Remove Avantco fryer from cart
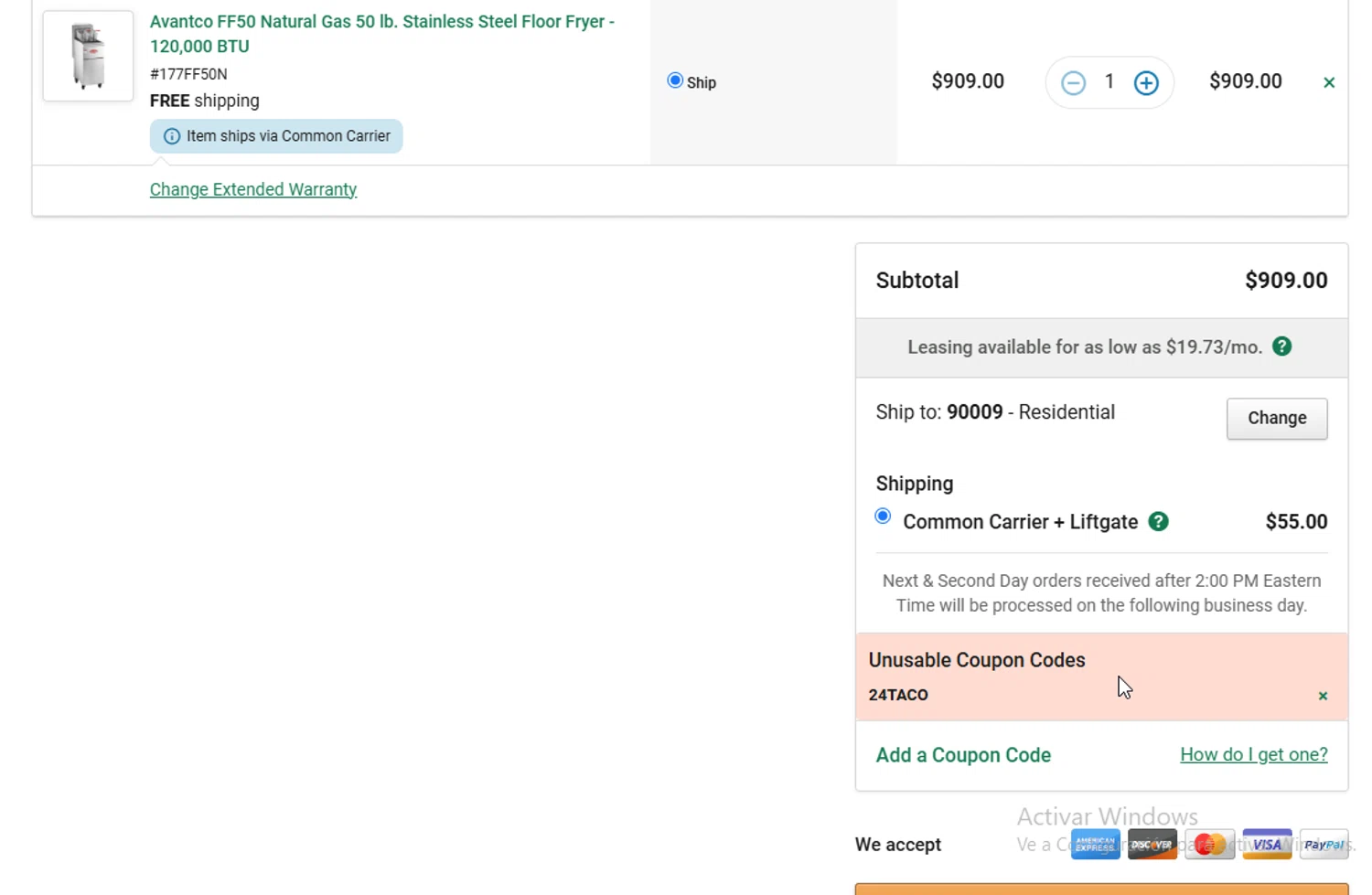The width and height of the screenshot is (1372, 895). (1329, 82)
